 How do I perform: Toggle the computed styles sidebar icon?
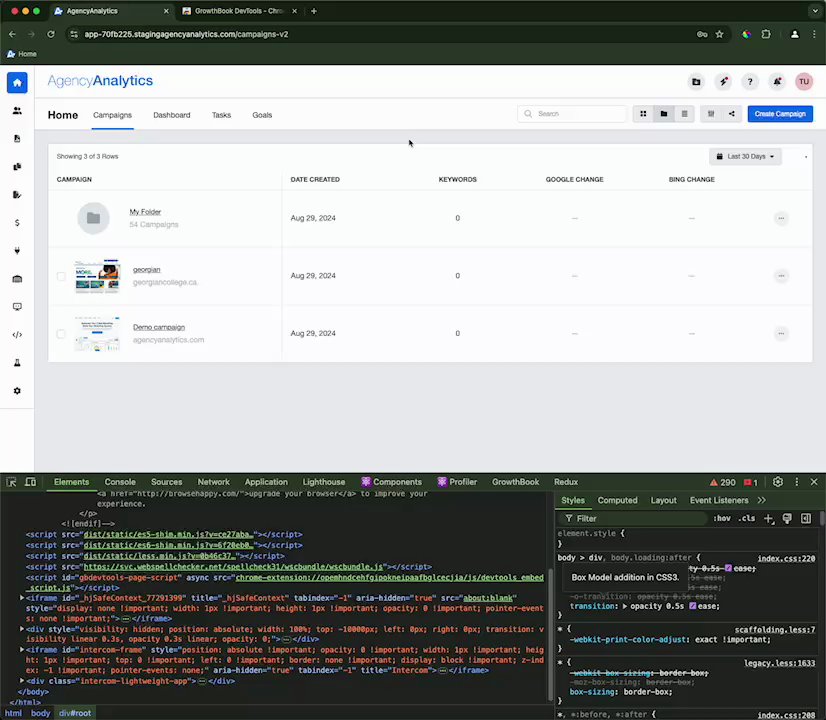(x=806, y=519)
